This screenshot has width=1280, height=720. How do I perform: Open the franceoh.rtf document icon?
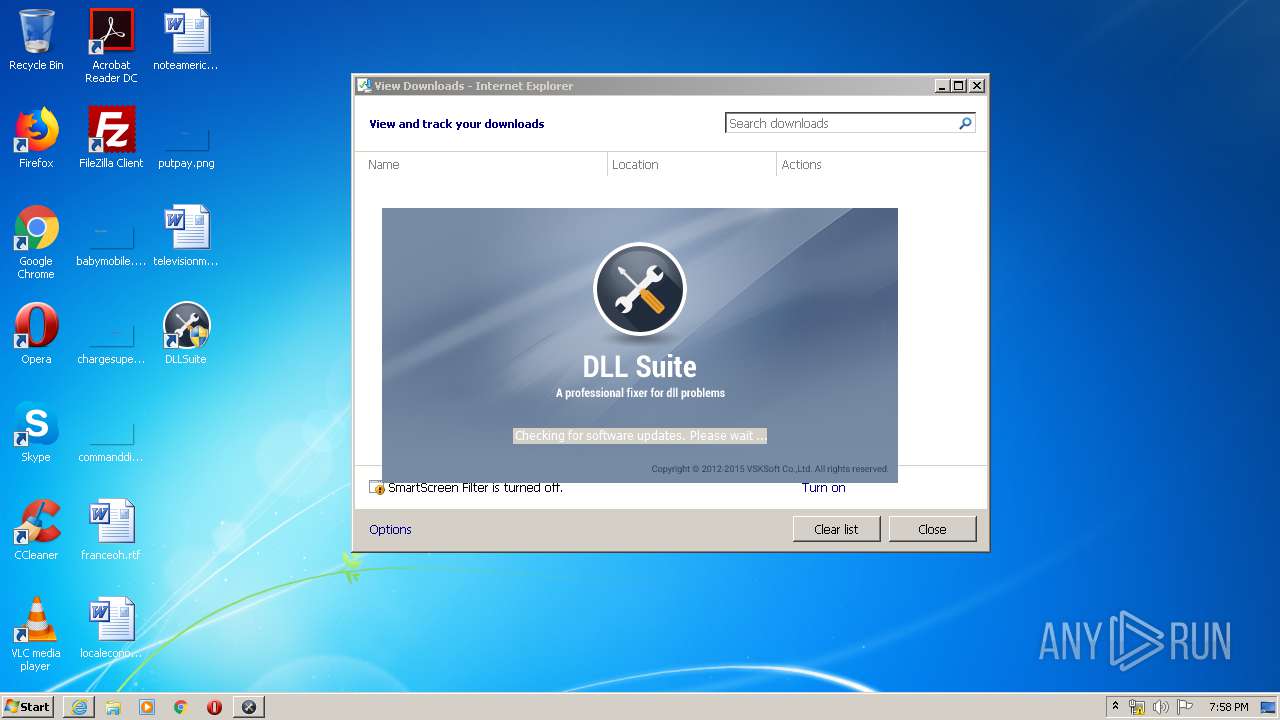[111, 530]
